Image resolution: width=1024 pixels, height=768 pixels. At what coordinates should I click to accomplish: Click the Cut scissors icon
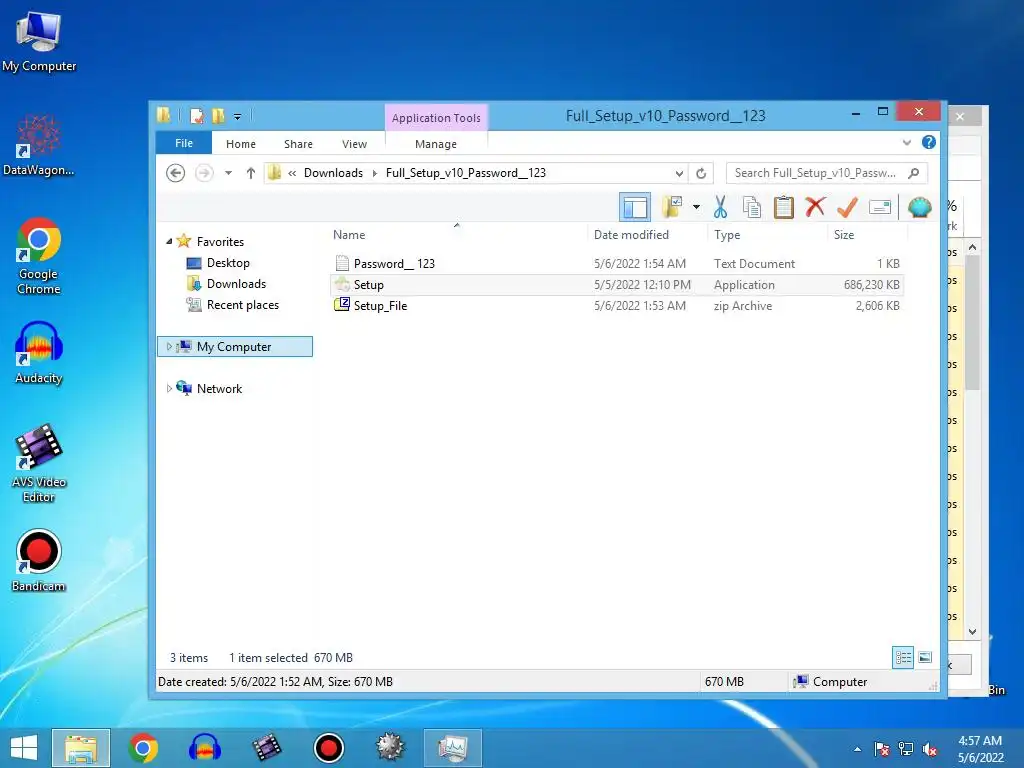[x=720, y=208]
